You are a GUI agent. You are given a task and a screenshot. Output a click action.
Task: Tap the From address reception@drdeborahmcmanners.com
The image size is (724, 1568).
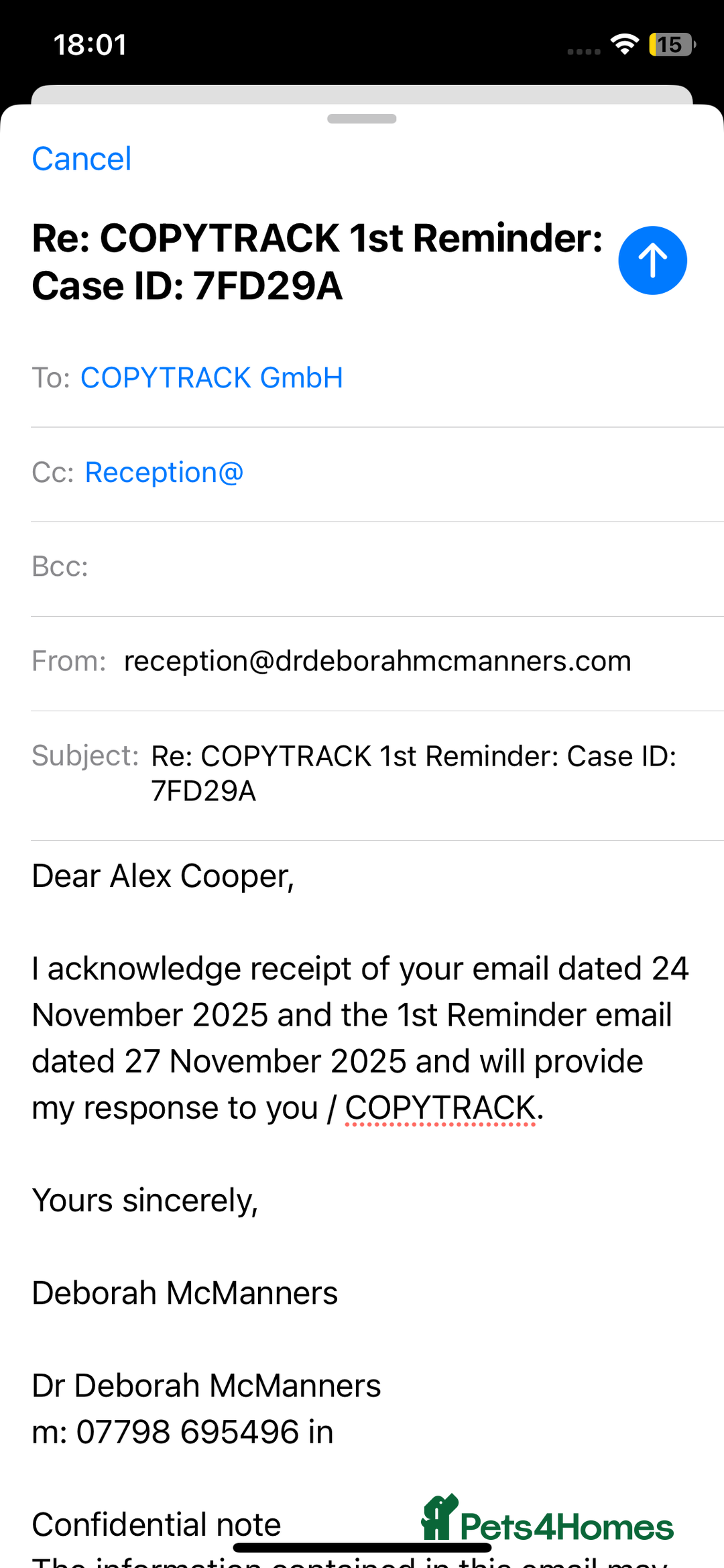[377, 662]
